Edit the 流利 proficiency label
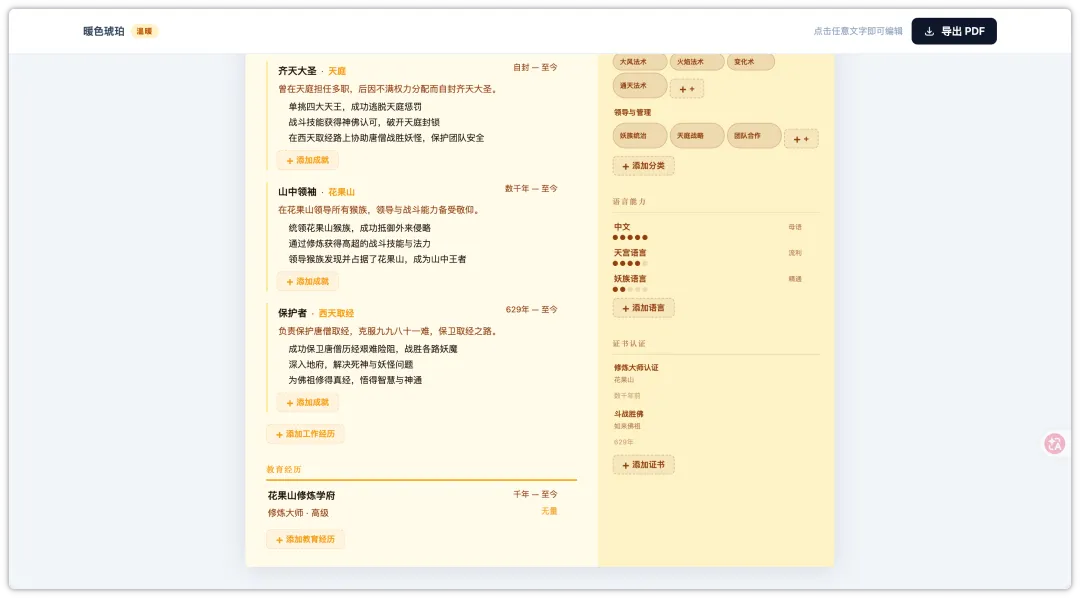This screenshot has width=1080, height=598. [795, 253]
